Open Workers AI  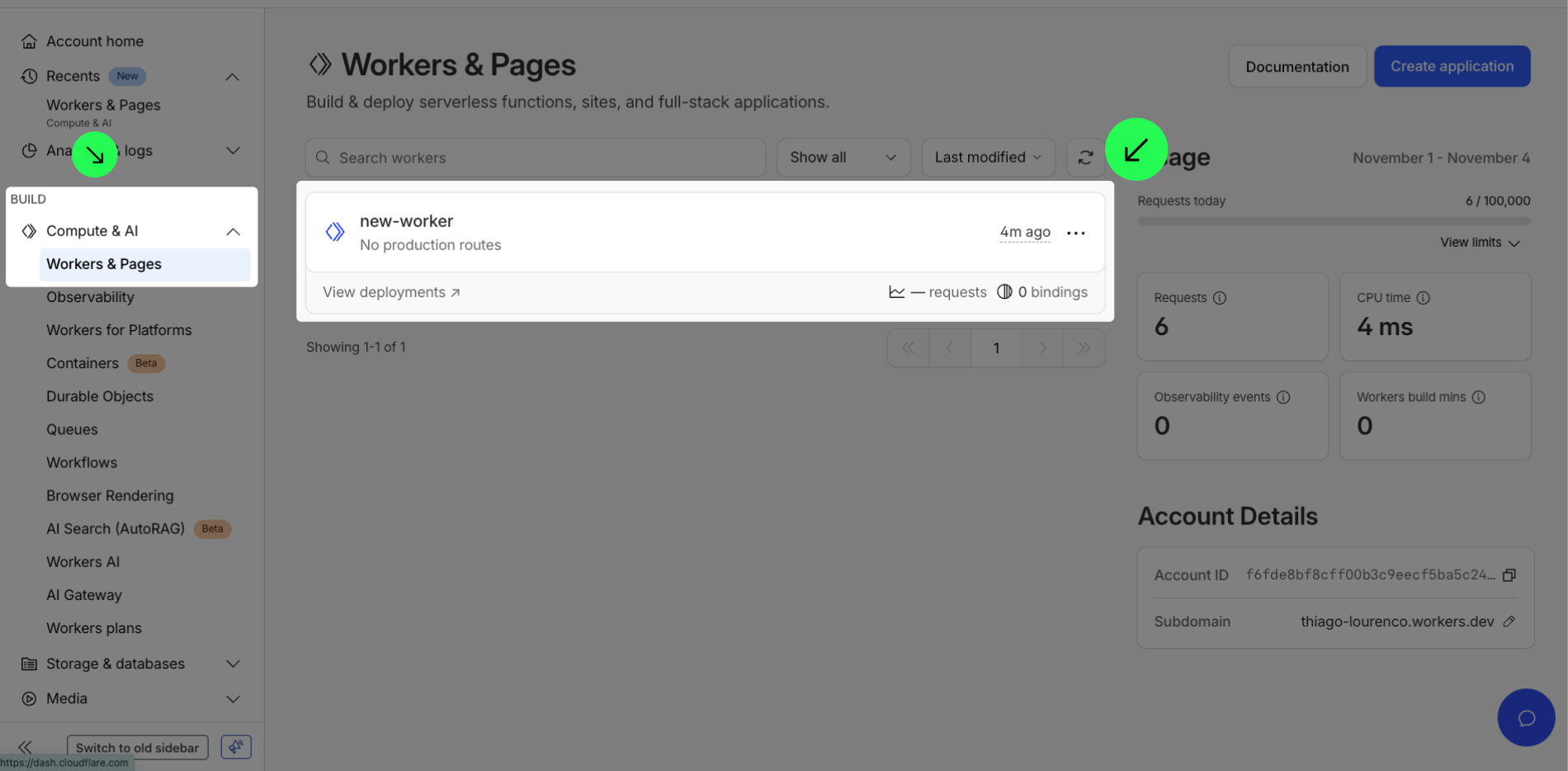point(83,561)
